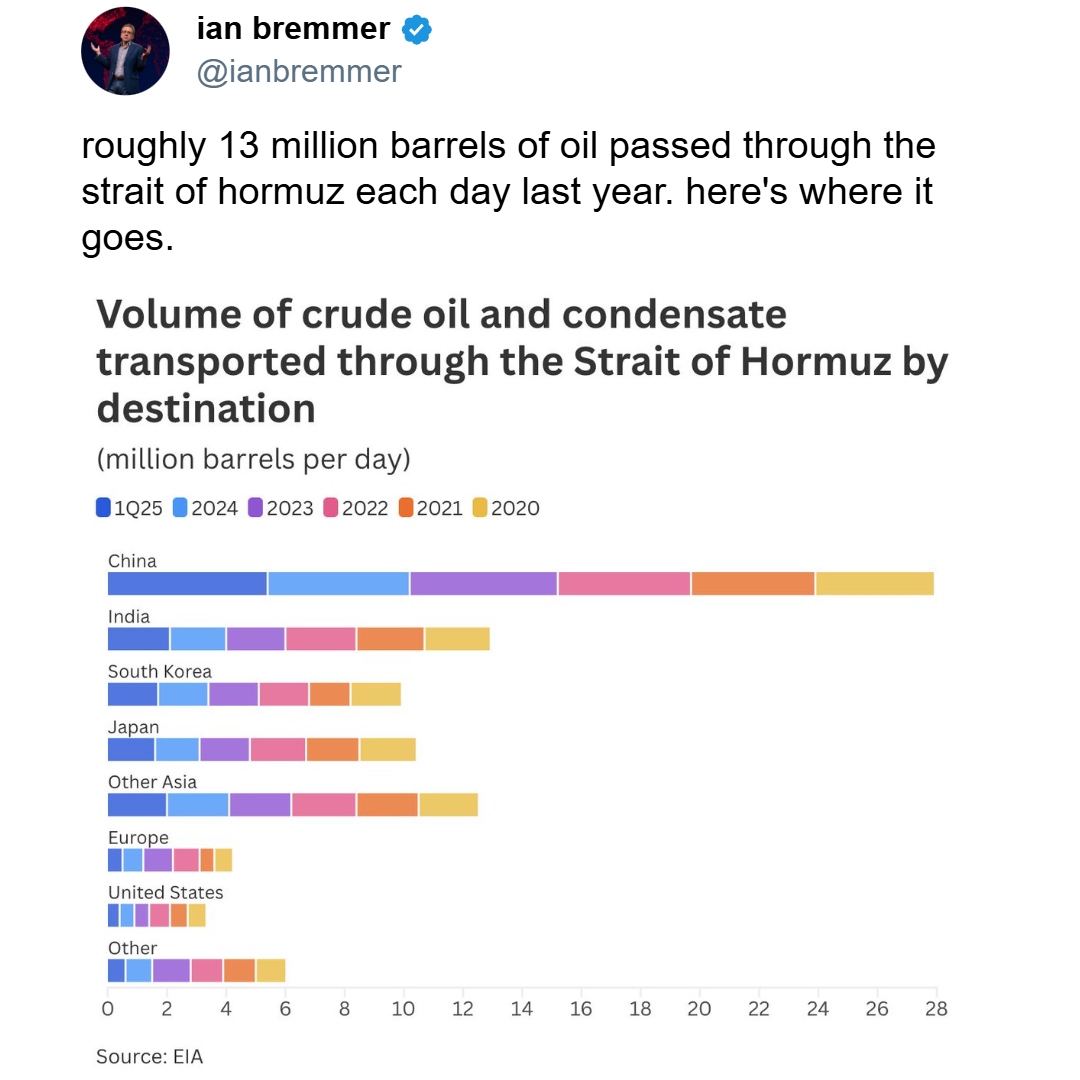Click the 2023 purple legend swatch

click(256, 508)
